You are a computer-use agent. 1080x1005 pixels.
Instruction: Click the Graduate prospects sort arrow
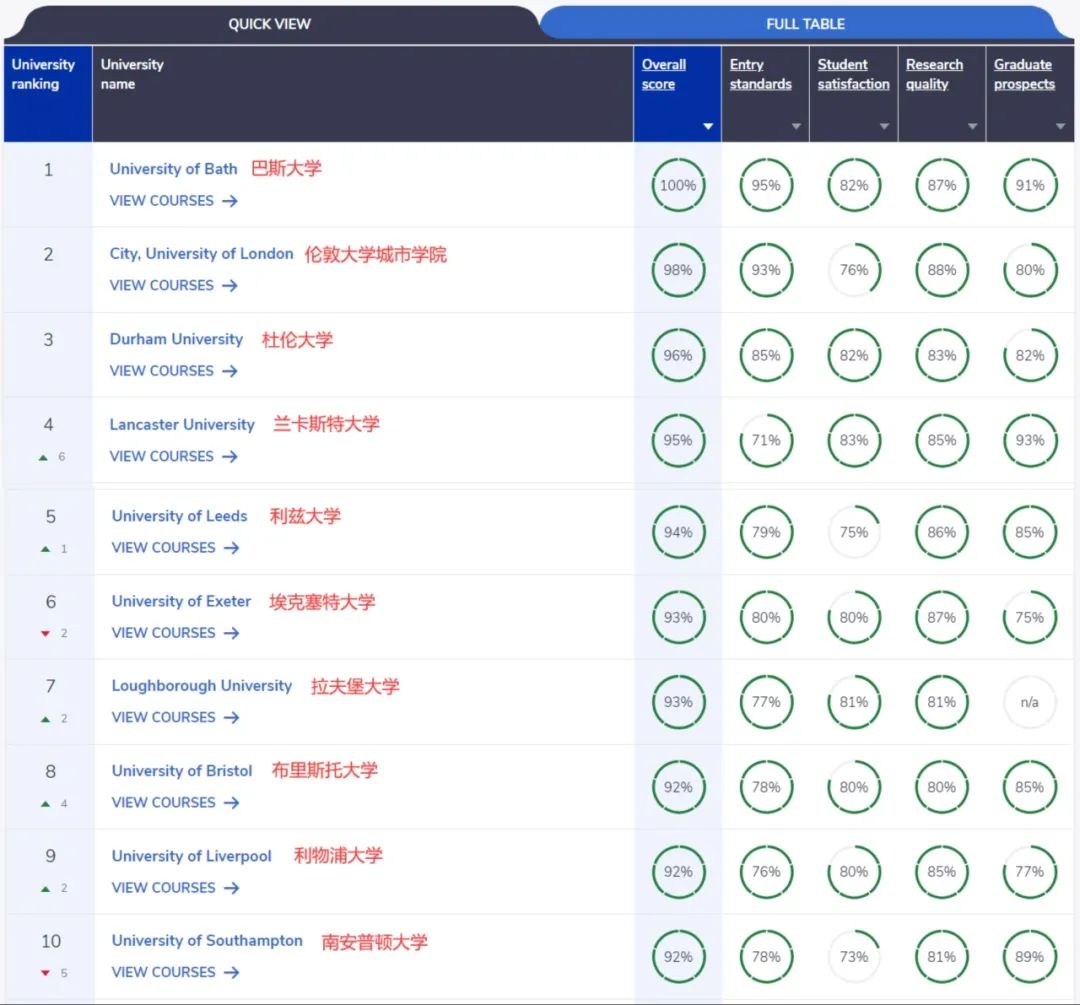[x=1060, y=126]
